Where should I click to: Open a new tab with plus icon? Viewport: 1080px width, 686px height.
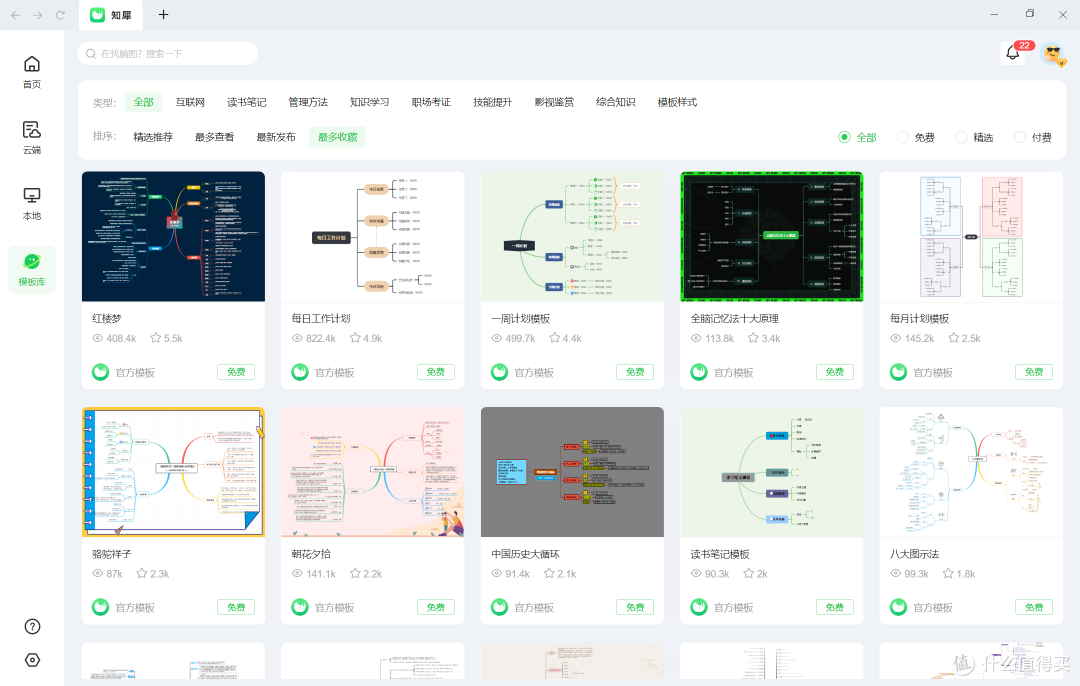163,14
